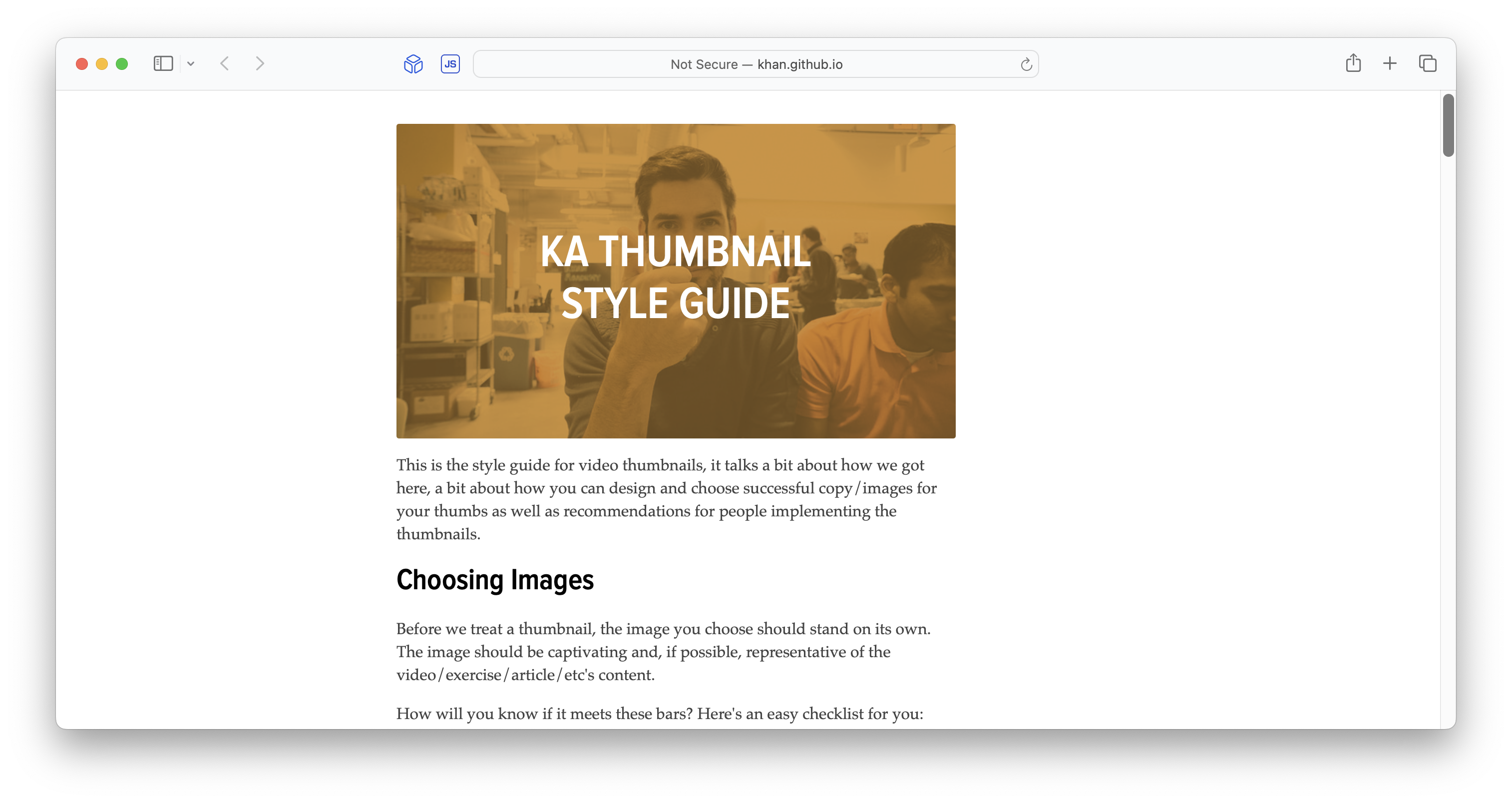Show the tab overview
Image resolution: width=1512 pixels, height=803 pixels.
(1428, 63)
